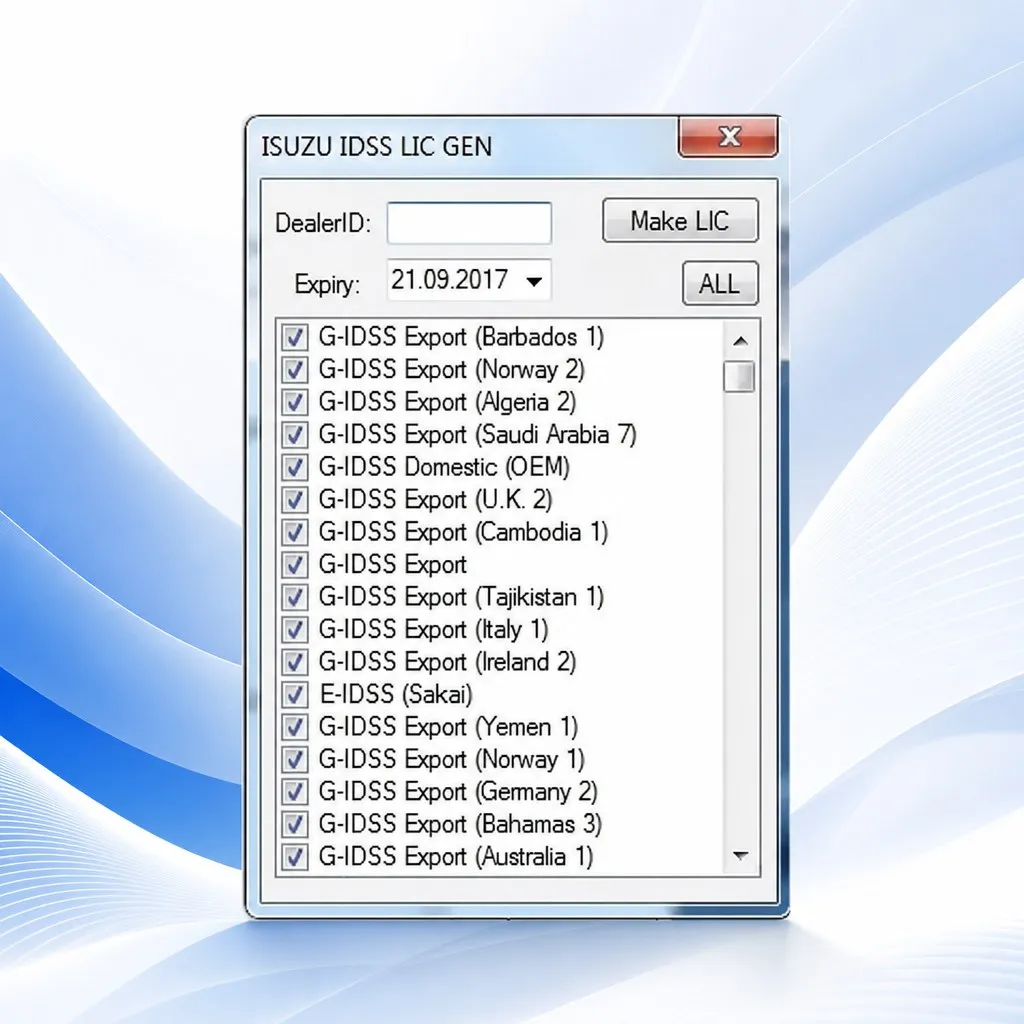Toggle G-IDSS Export (Bahamas 3) checkbox
1024x1024 pixels.
[x=294, y=825]
